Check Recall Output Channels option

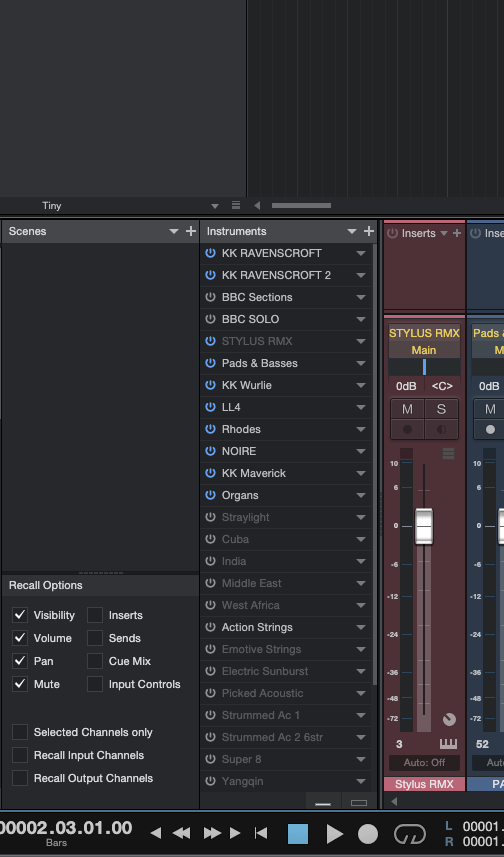(20, 778)
